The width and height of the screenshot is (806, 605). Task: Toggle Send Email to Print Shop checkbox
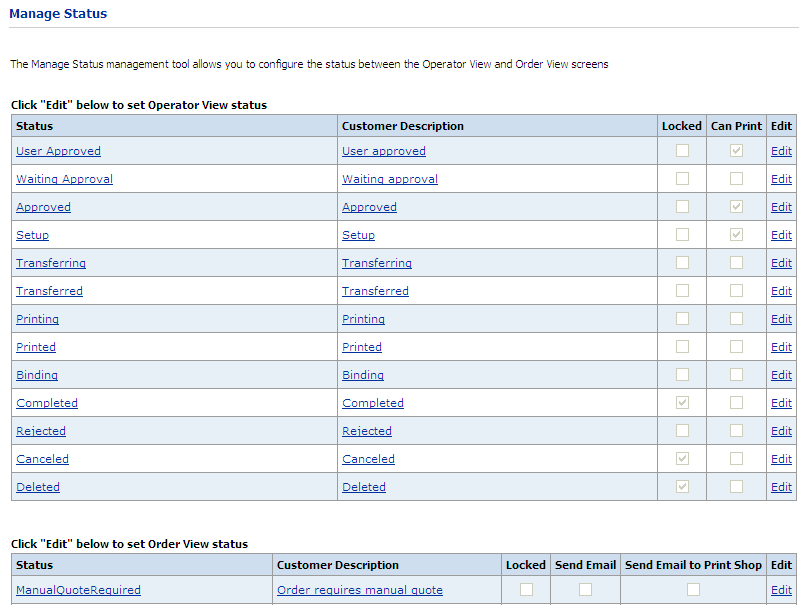693,590
